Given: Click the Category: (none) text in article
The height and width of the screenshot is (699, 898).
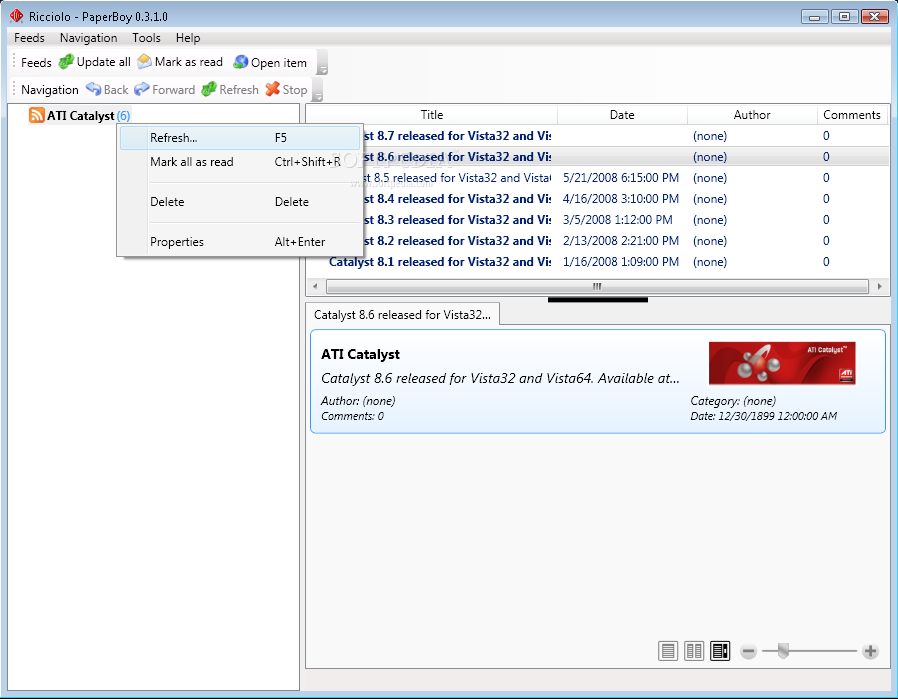Looking at the screenshot, I should point(733,401).
